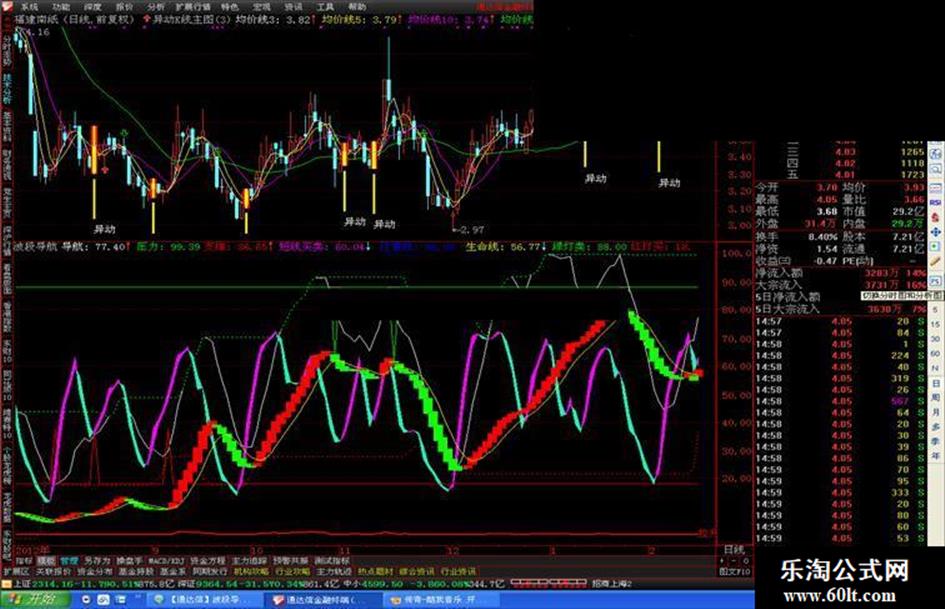Open the 关联报价 tab

[x=54, y=571]
